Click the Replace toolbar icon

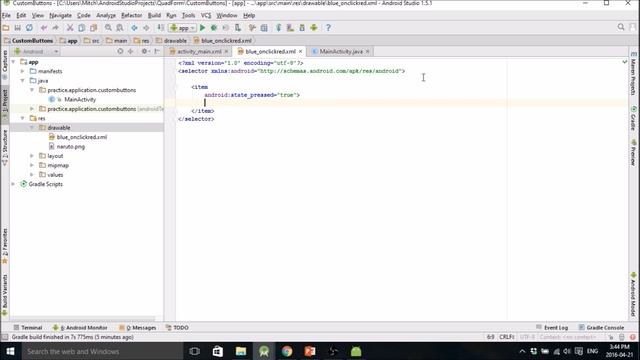coord(120,28)
